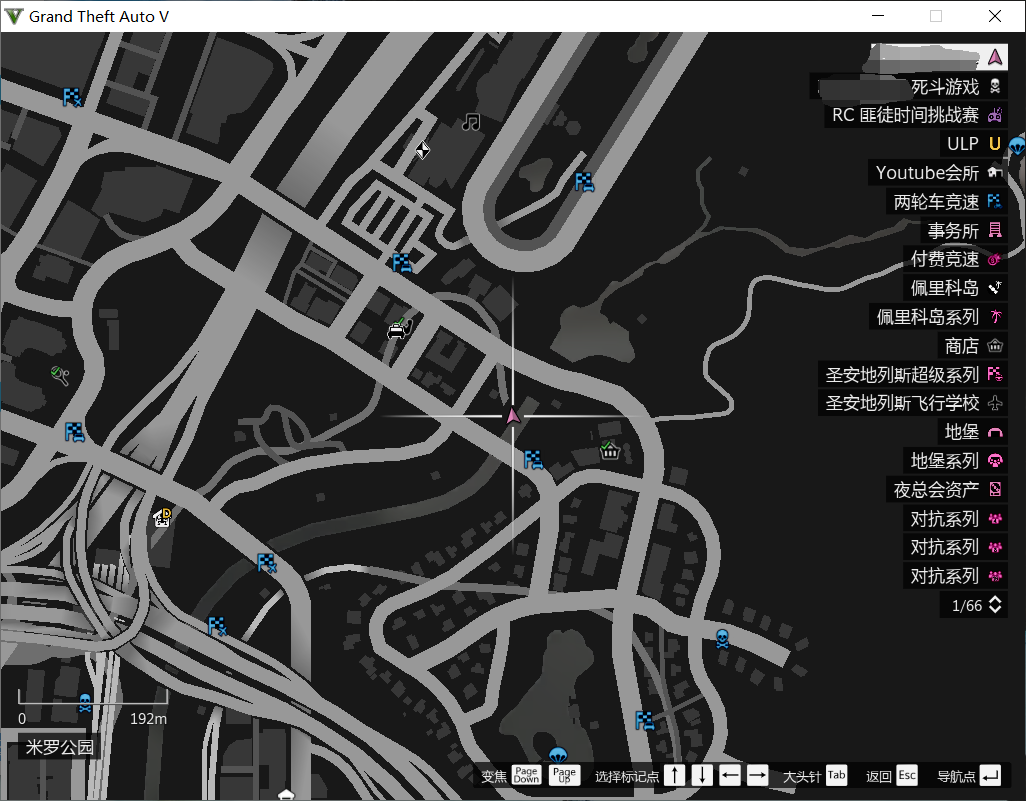Select the 地堡系列 legend entry
Viewport: 1026px width, 801px height.
pos(955,461)
